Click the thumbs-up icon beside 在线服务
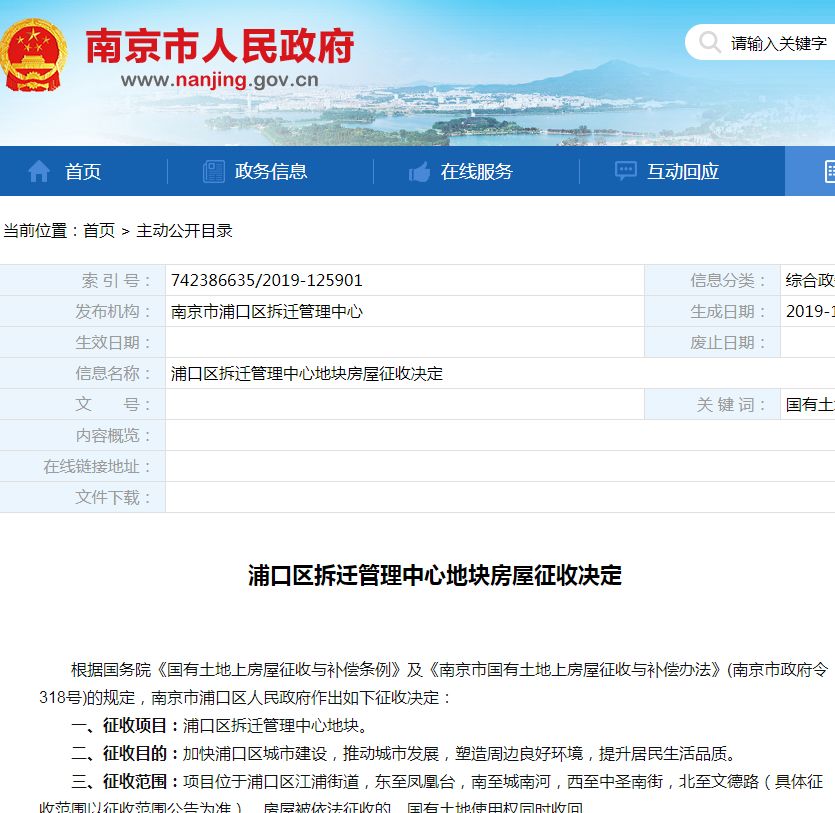The height and width of the screenshot is (813, 835). [418, 171]
